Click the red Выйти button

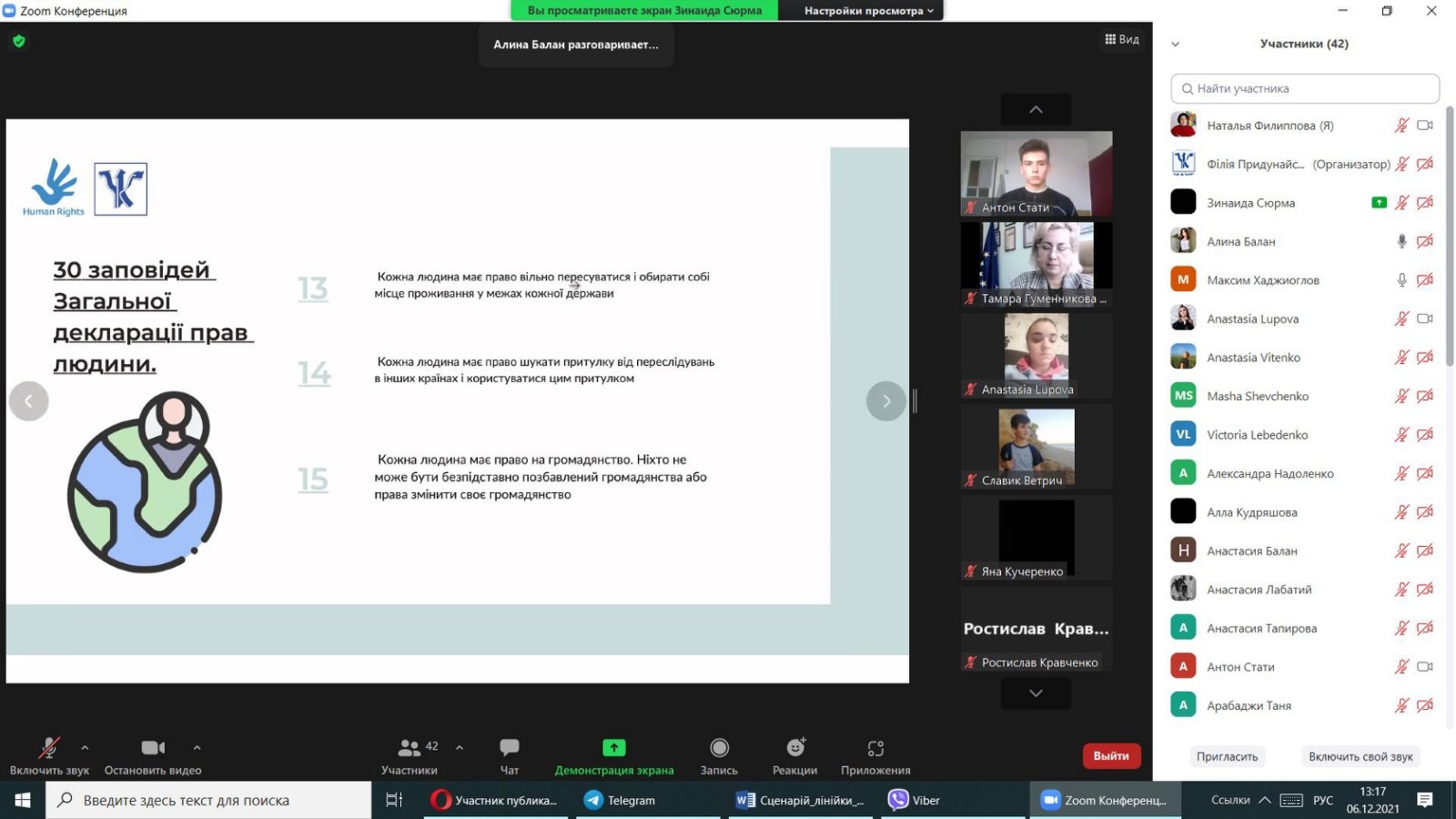pyautogui.click(x=1110, y=756)
